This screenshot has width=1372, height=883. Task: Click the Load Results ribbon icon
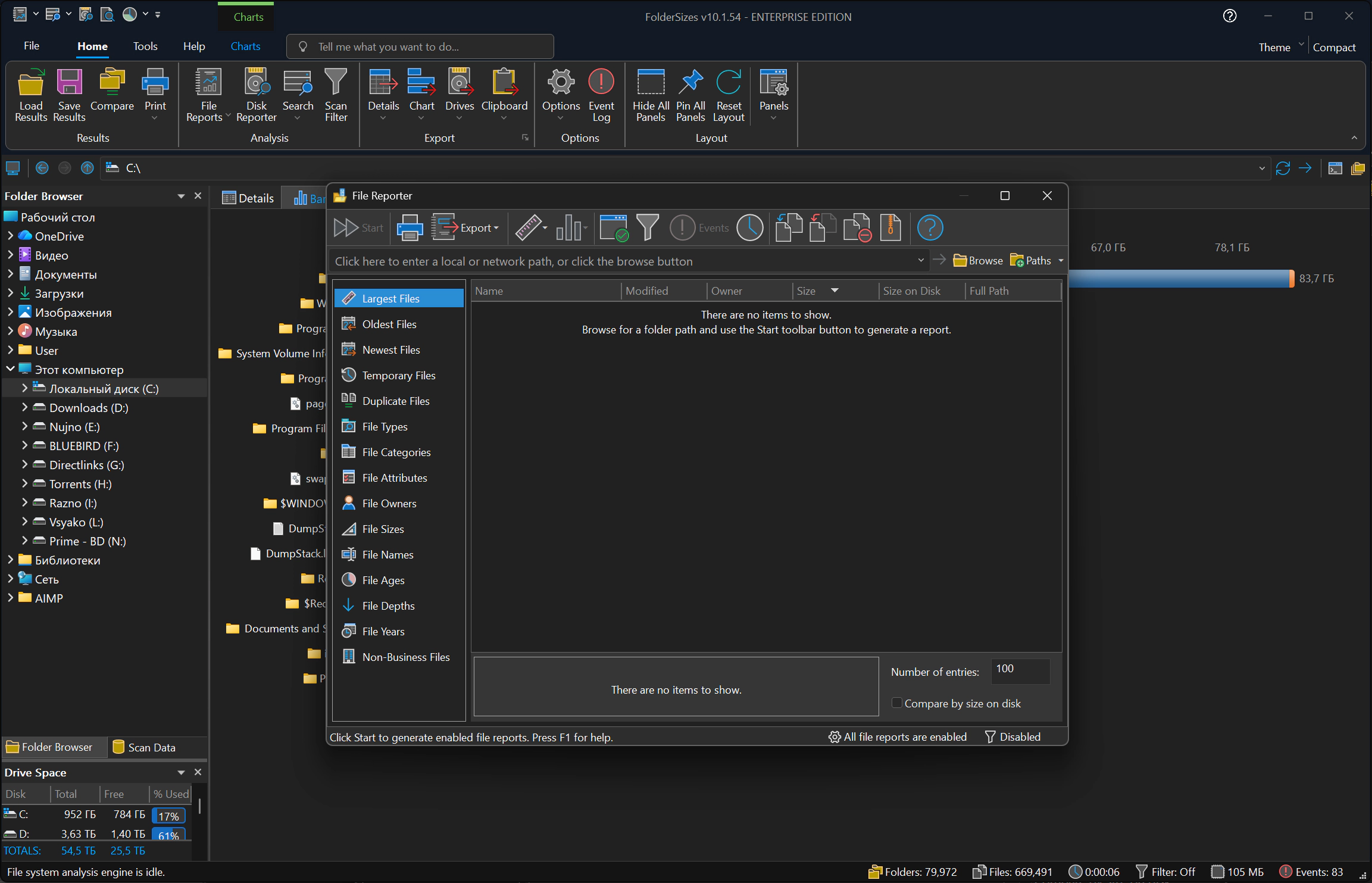pos(31,95)
